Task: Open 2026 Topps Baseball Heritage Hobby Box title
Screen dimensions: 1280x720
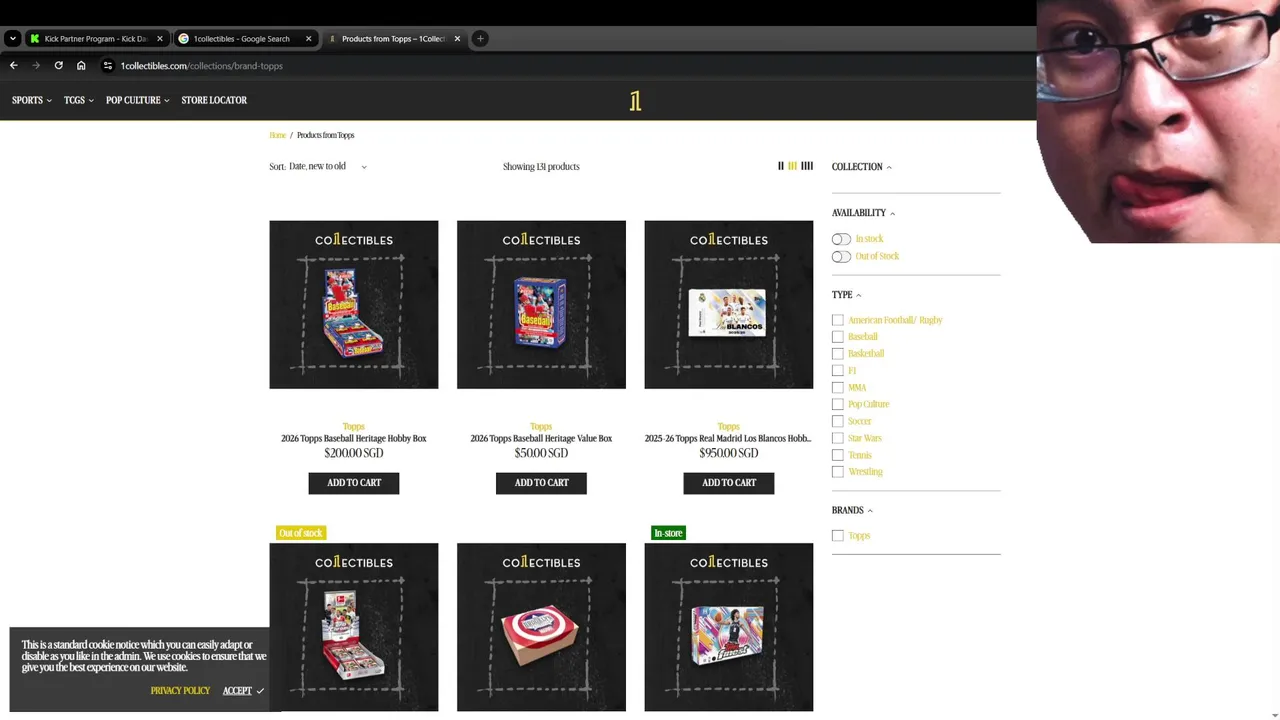Action: pyautogui.click(x=354, y=438)
